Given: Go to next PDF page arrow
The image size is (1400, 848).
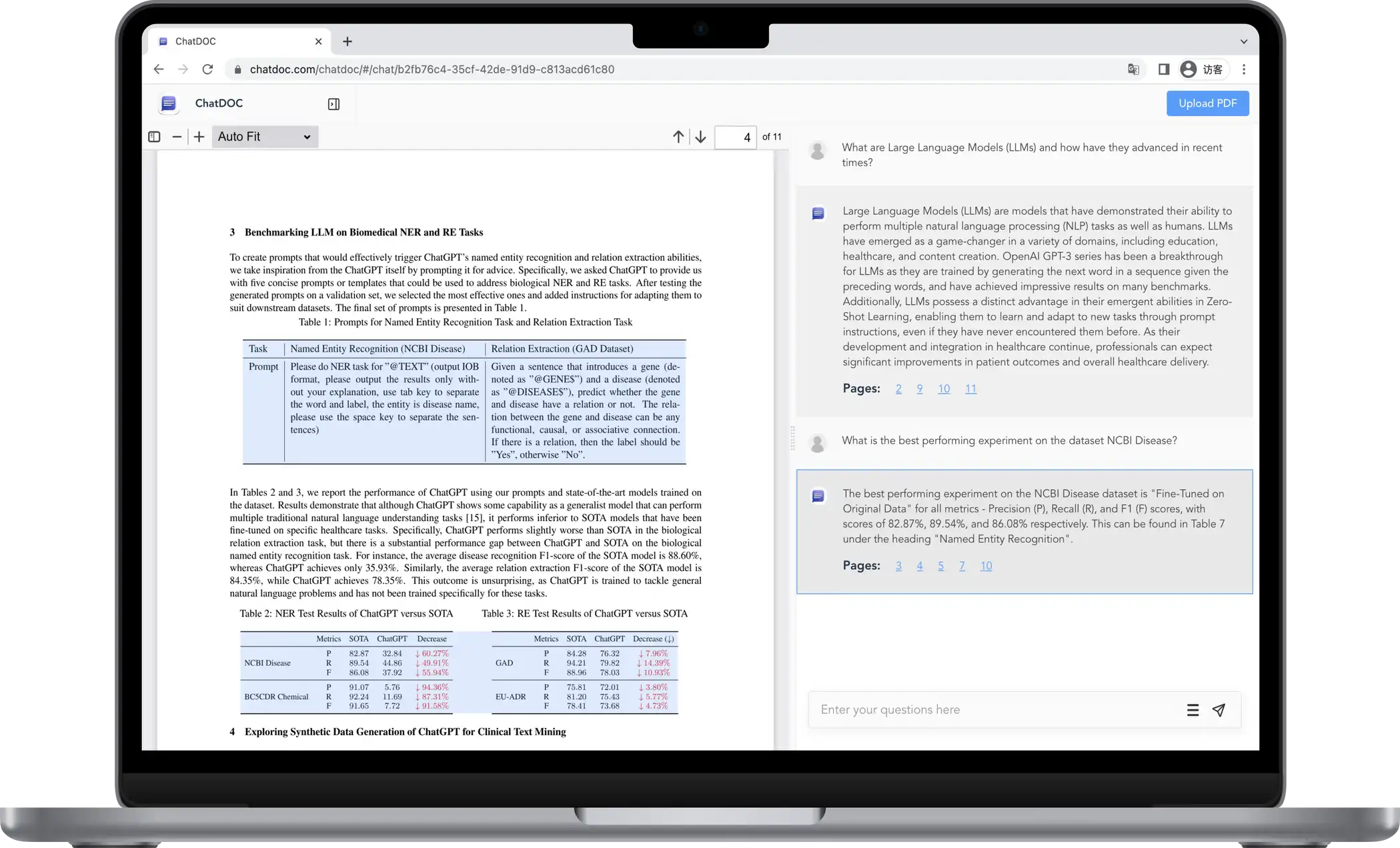Looking at the screenshot, I should 700,137.
